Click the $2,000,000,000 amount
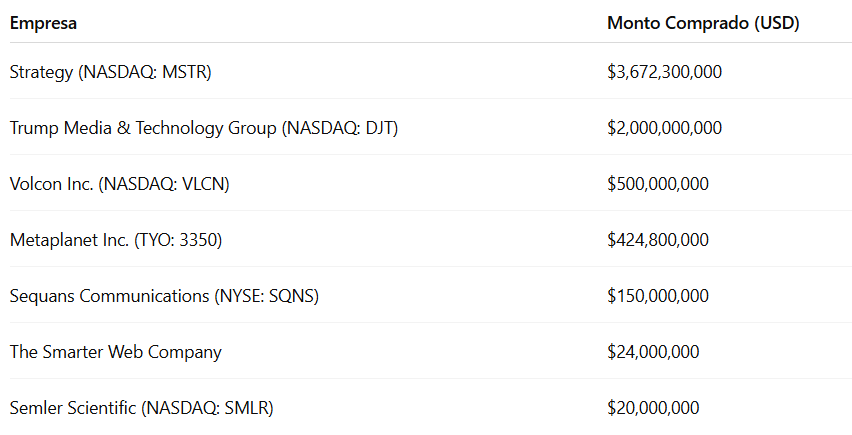The width and height of the screenshot is (852, 435). [664, 128]
